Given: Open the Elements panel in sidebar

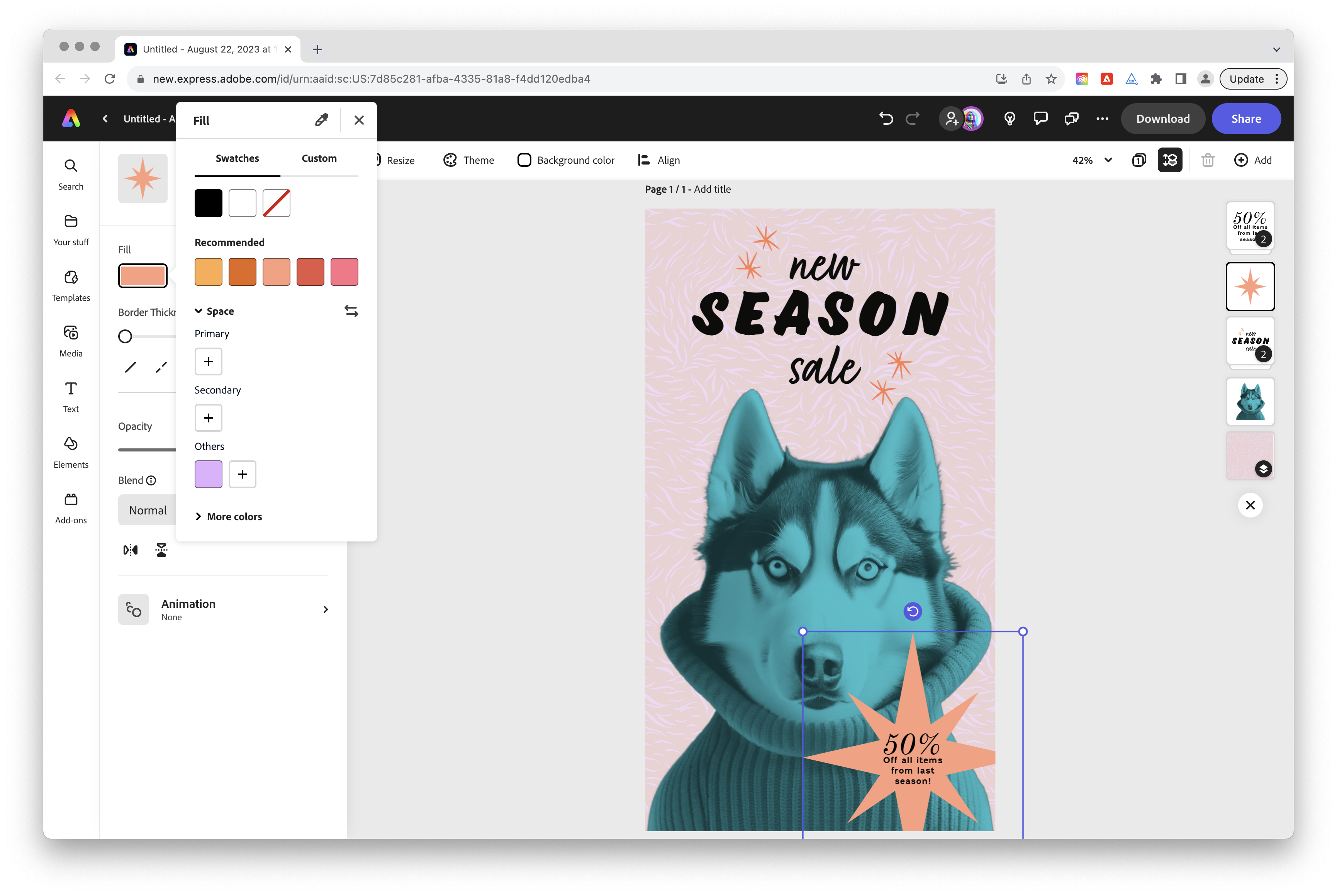Looking at the screenshot, I should (x=71, y=451).
